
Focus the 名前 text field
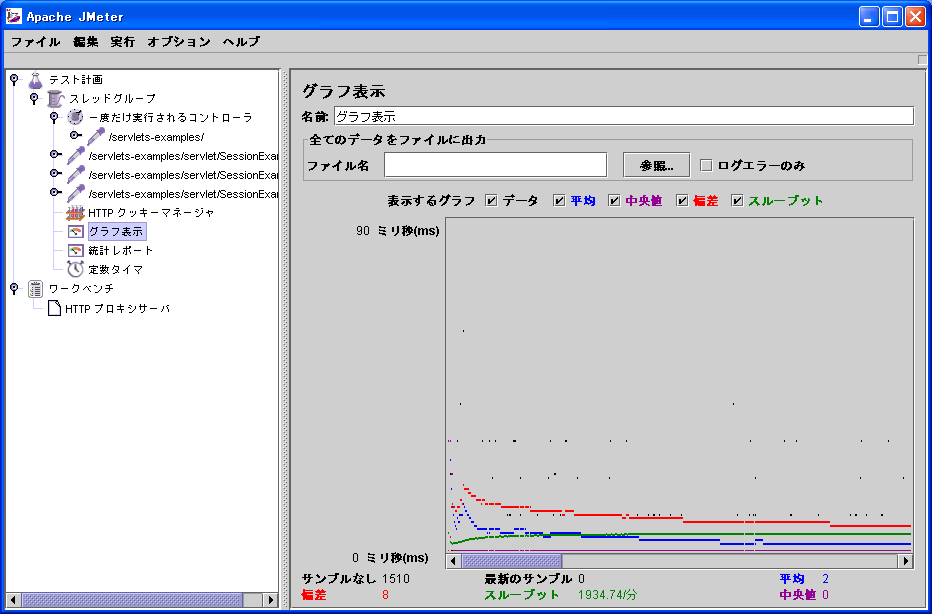tap(624, 116)
